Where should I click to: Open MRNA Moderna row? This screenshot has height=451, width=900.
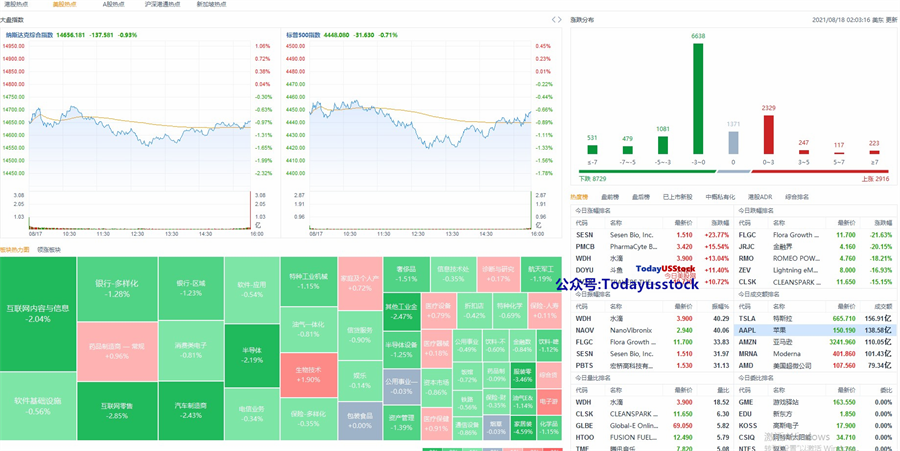(x=814, y=353)
